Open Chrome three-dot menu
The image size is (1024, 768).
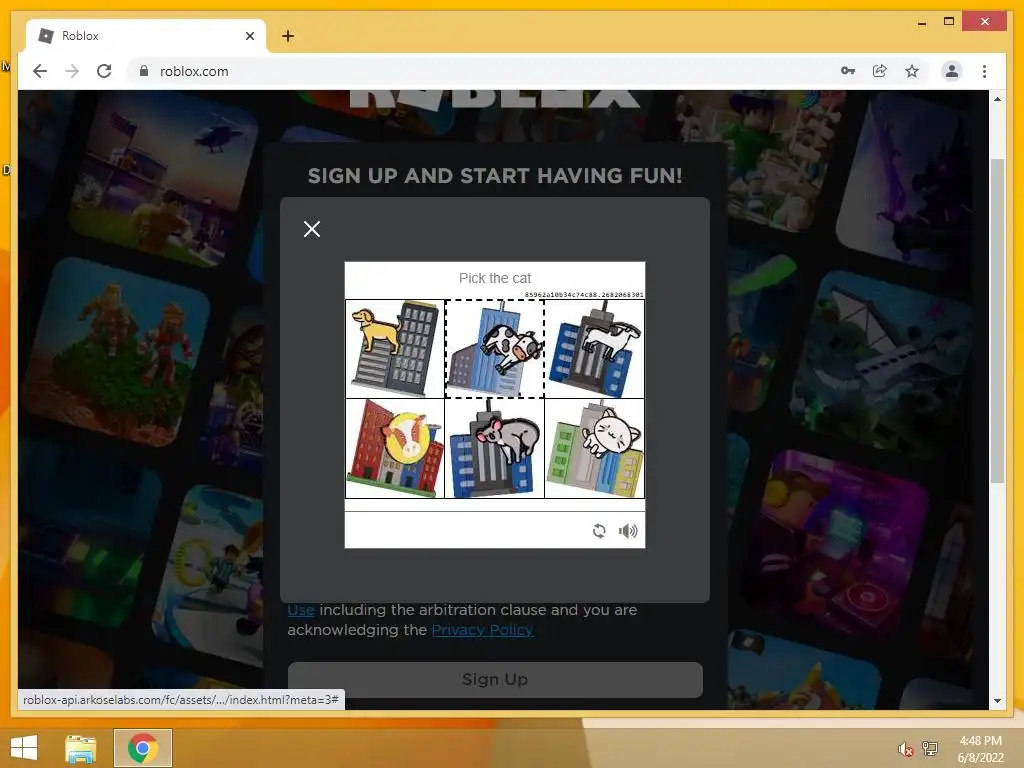coord(984,71)
